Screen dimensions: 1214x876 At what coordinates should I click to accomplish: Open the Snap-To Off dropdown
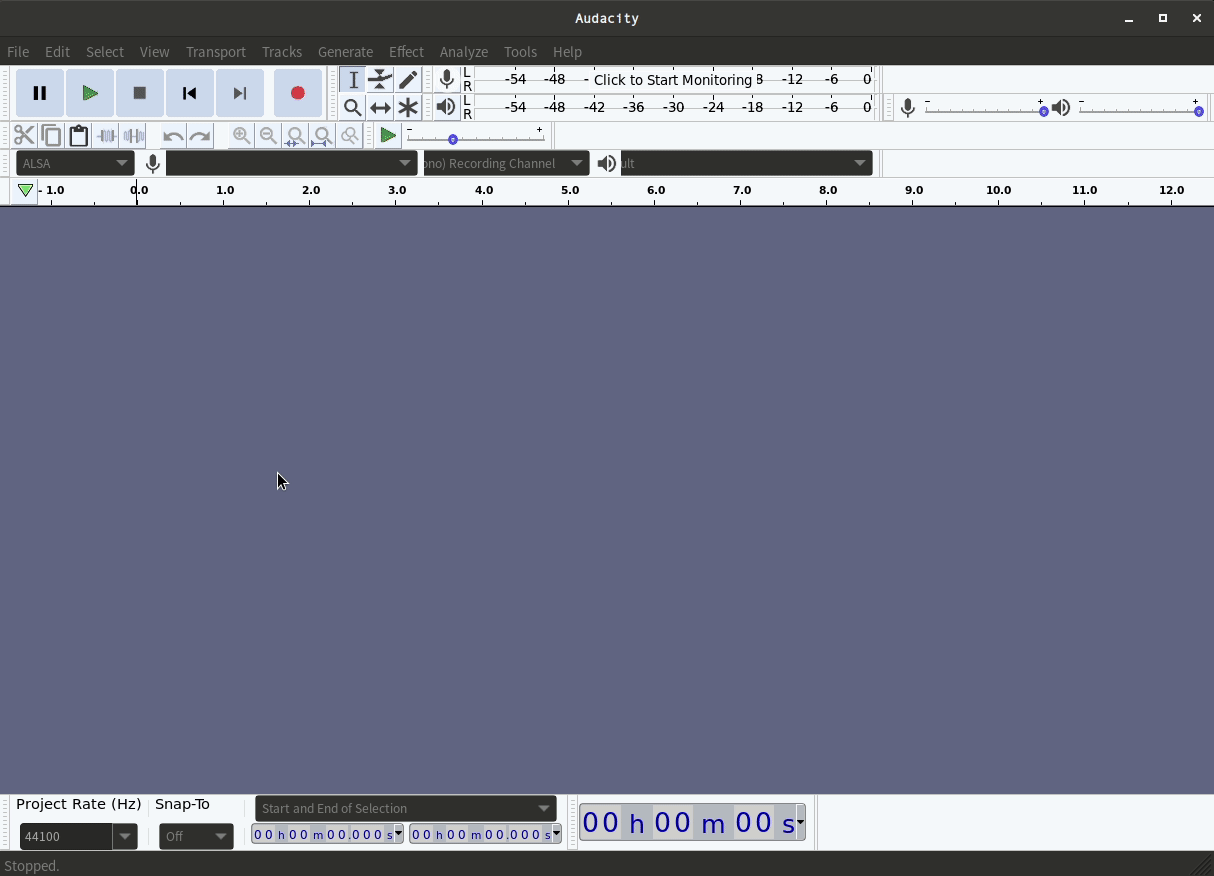(196, 836)
